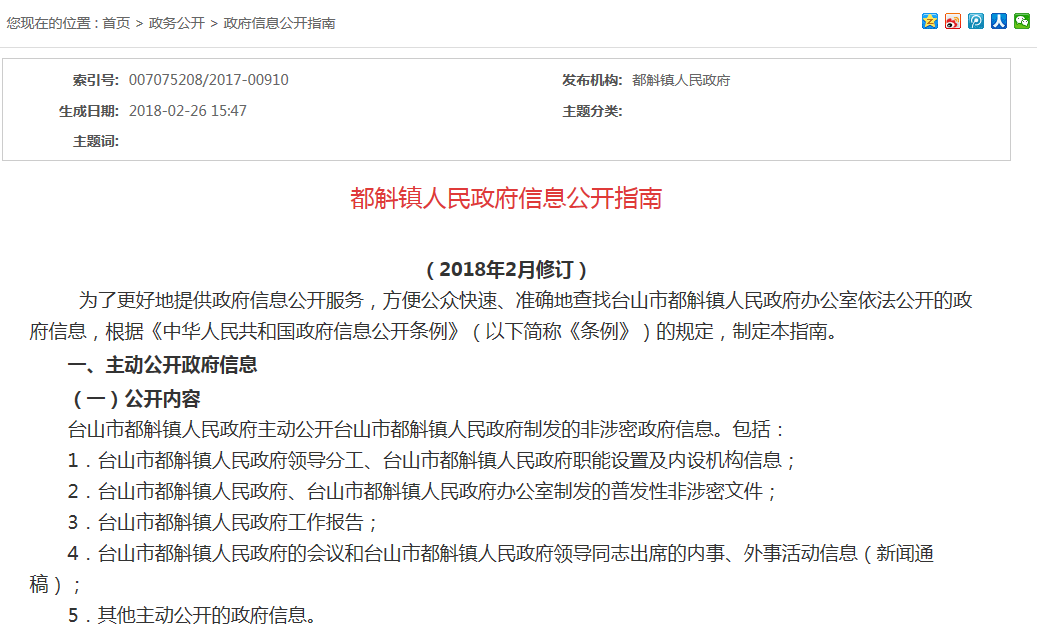Screen dimensions: 1039x629
Task: Click the 主题词 label
Action: coord(95,141)
